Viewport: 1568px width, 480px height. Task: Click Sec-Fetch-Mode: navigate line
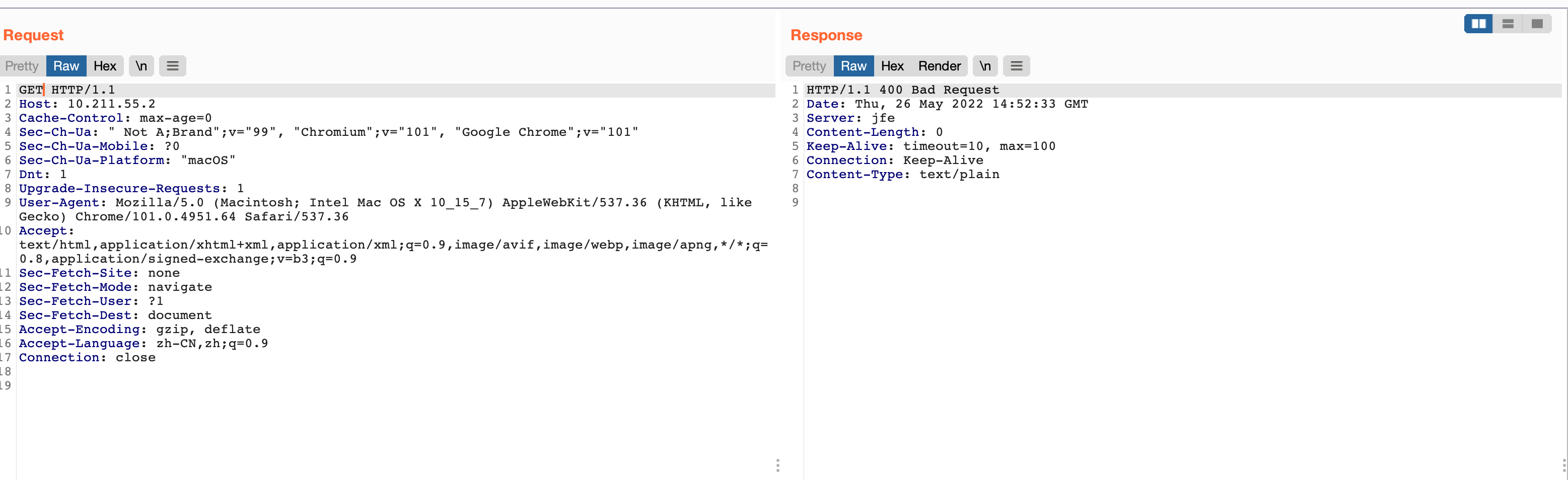pyautogui.click(x=116, y=287)
